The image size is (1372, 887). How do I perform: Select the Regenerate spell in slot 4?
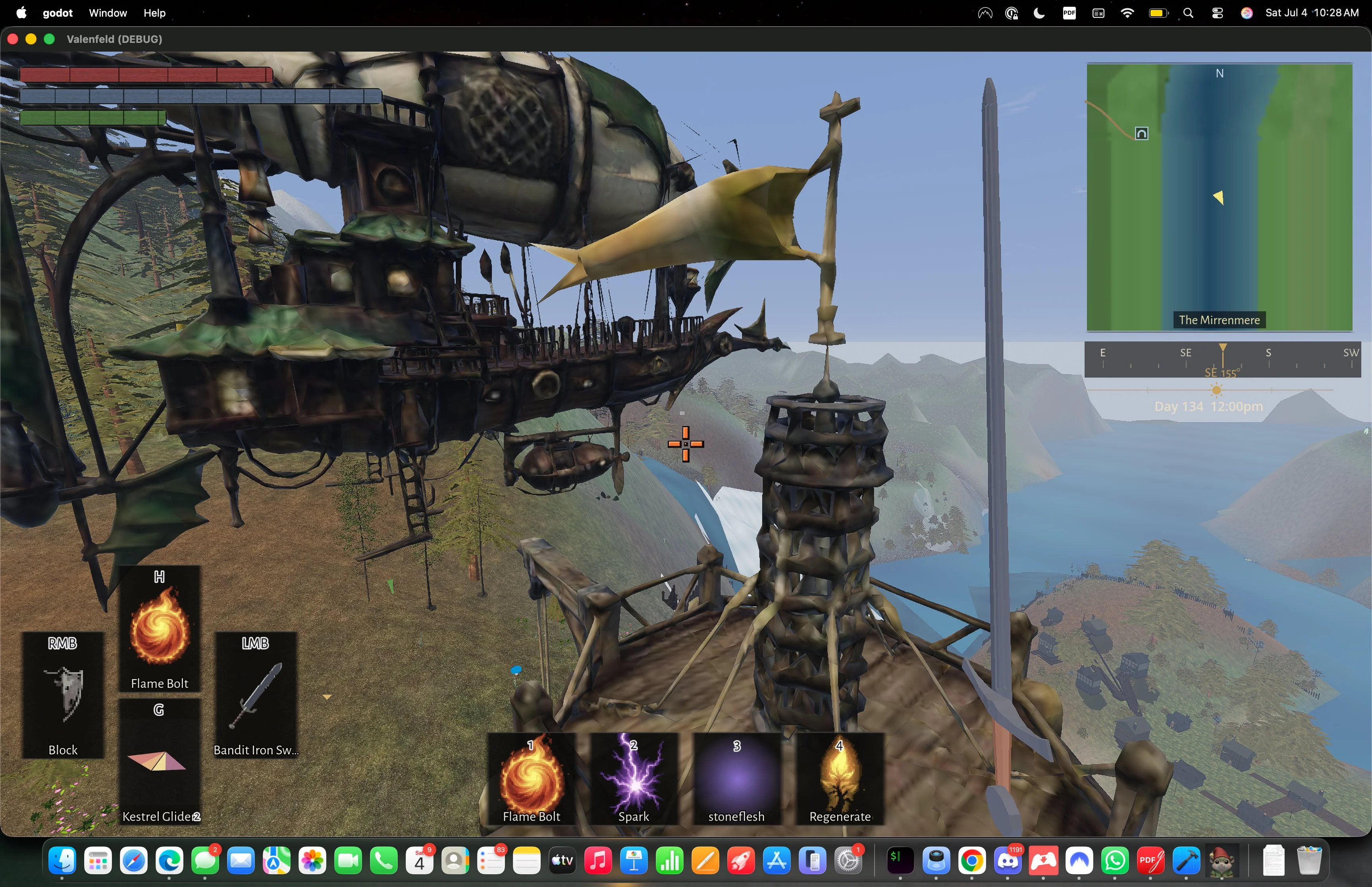click(839, 779)
